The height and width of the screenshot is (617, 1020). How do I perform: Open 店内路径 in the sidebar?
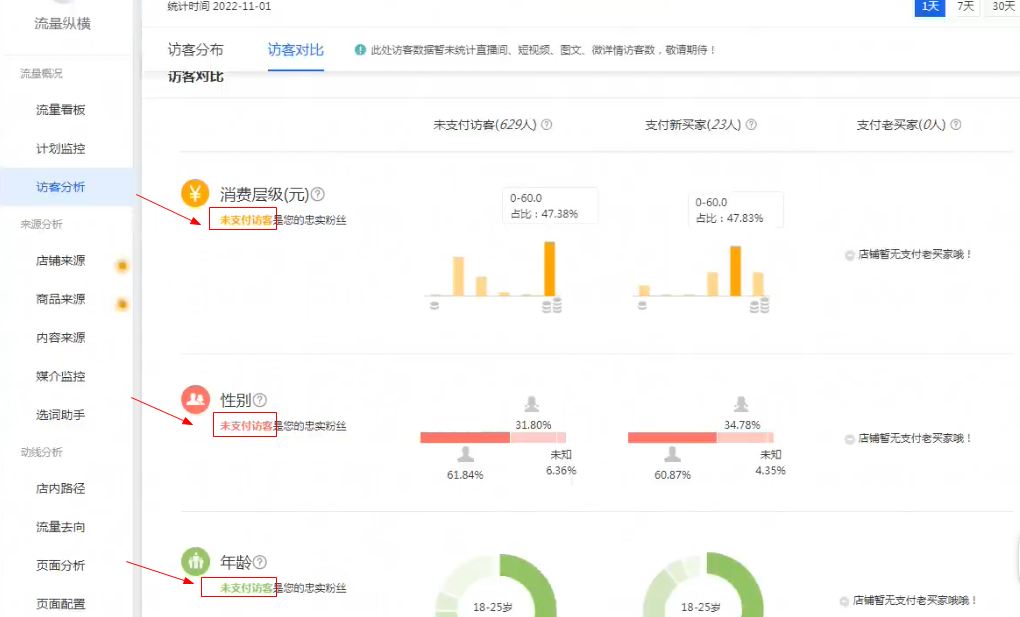pos(60,488)
